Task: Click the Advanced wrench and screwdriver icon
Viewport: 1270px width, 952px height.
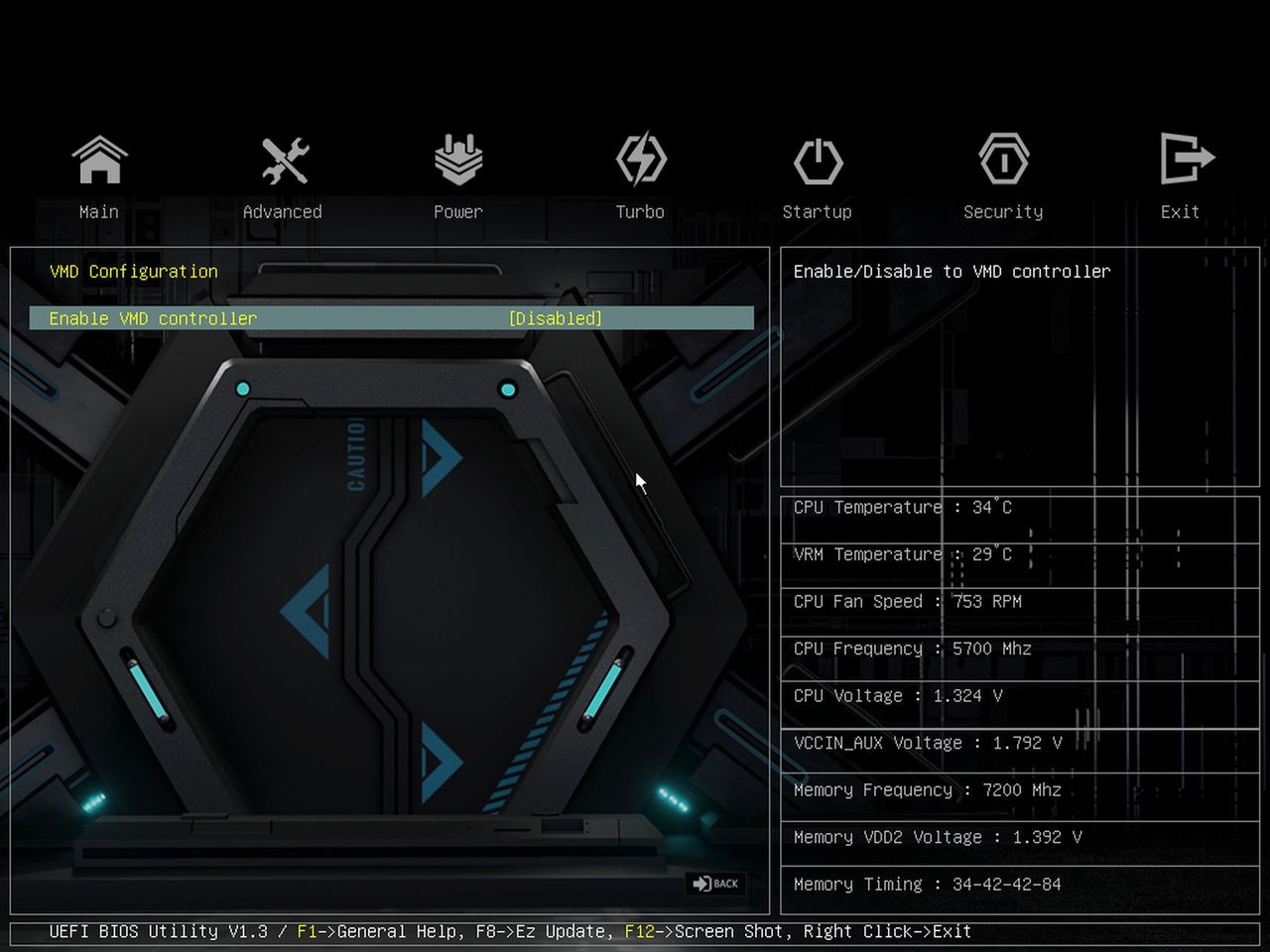Action: pos(285,161)
